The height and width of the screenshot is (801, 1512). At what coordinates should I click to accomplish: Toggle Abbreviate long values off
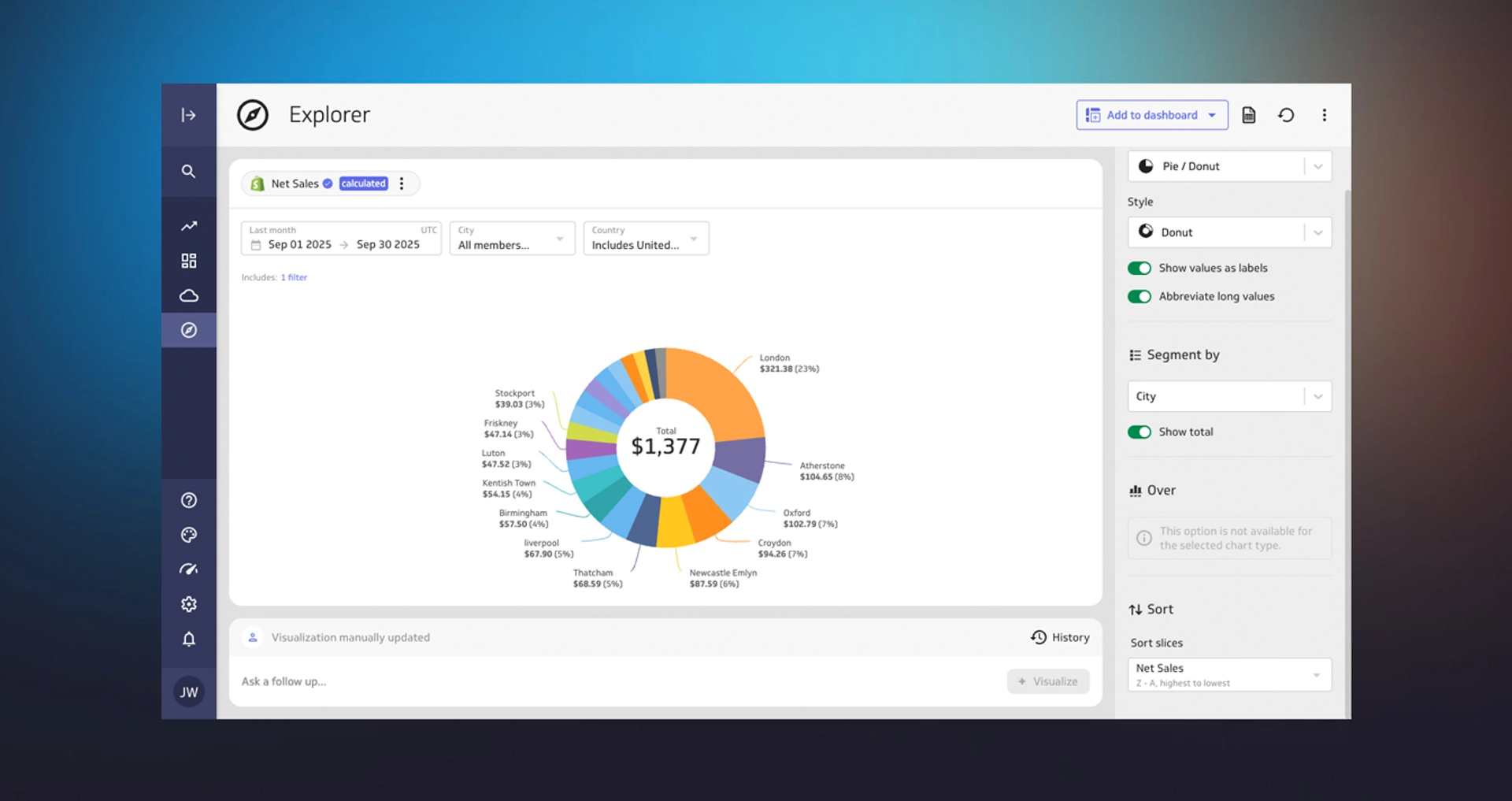click(x=1140, y=297)
